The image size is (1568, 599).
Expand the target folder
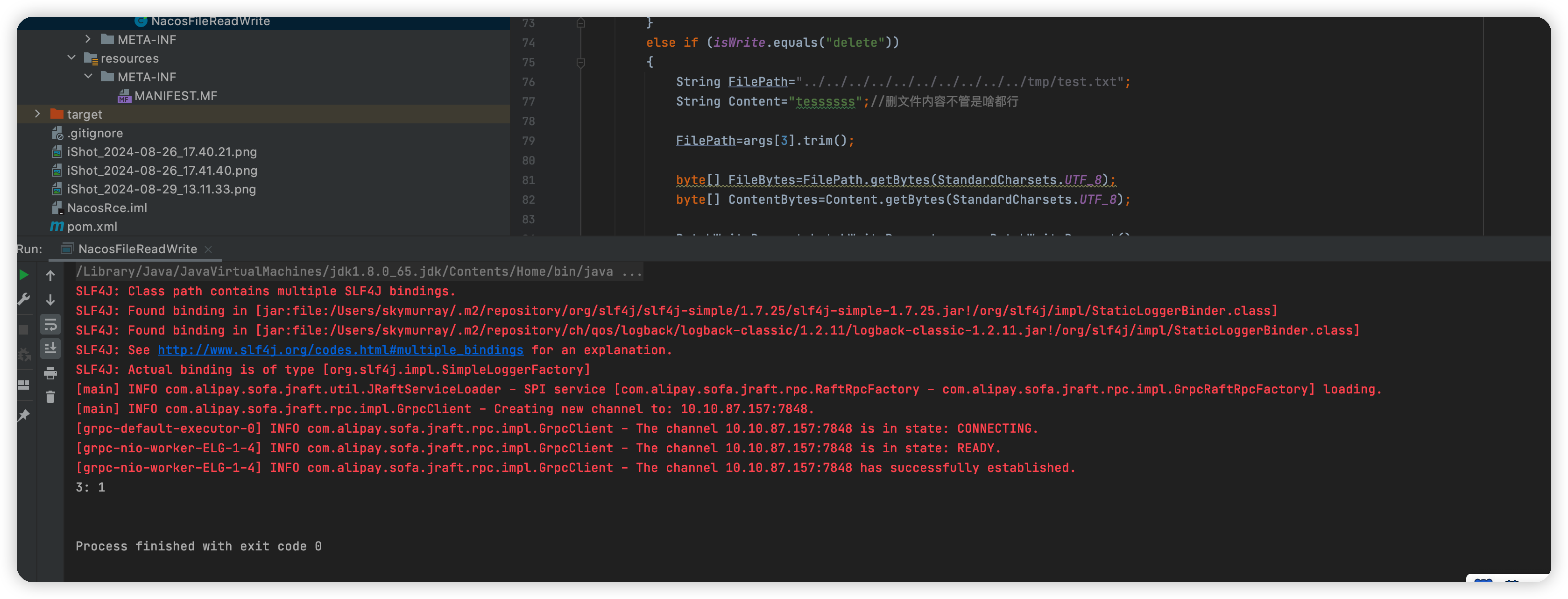tap(38, 114)
